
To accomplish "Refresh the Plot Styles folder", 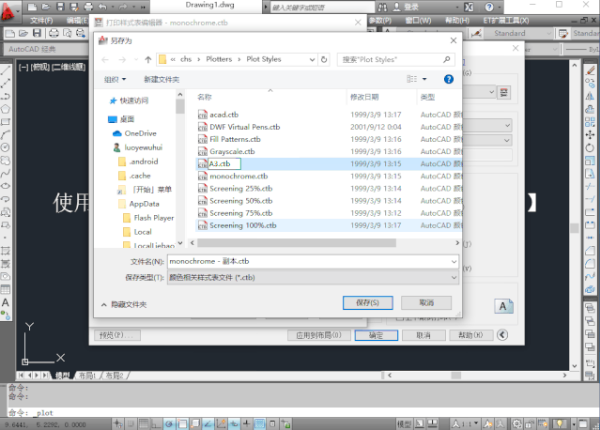I will [x=324, y=59].
